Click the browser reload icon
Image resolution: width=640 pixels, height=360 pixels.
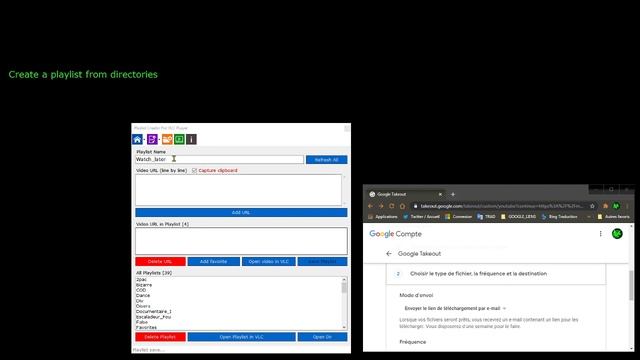391,206
